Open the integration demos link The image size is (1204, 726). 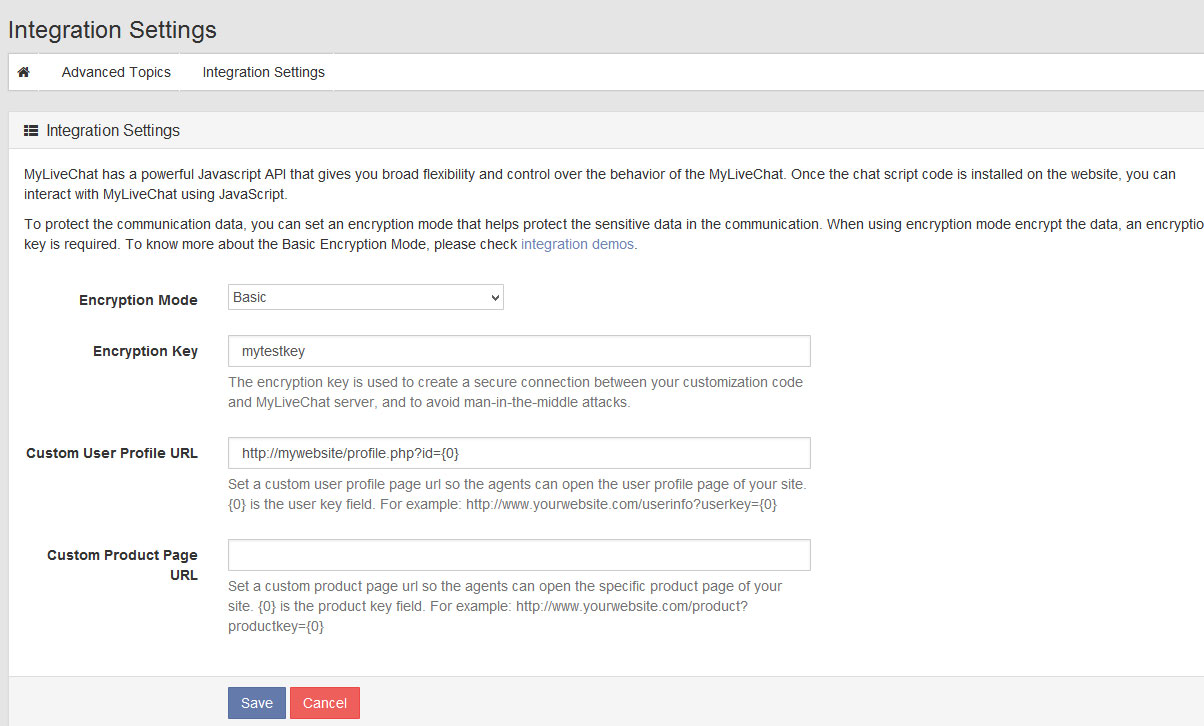coord(577,244)
